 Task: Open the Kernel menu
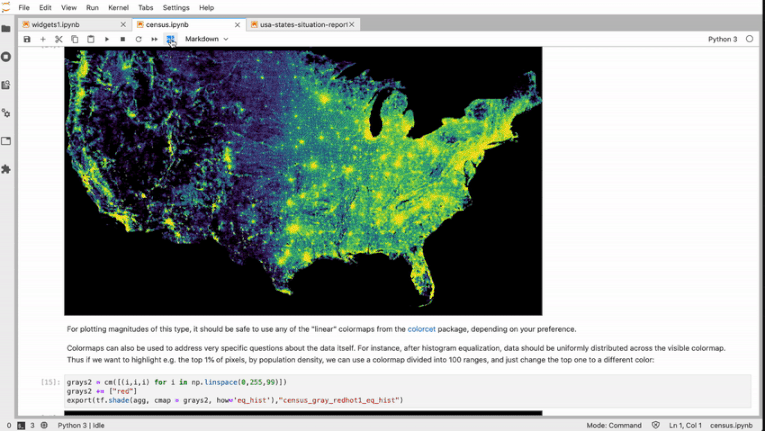point(119,8)
